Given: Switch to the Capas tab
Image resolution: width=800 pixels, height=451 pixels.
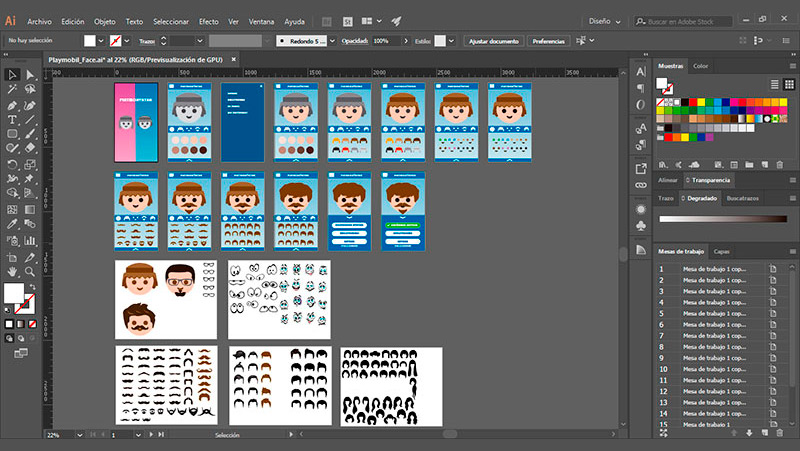Looking at the screenshot, I should coord(721,251).
